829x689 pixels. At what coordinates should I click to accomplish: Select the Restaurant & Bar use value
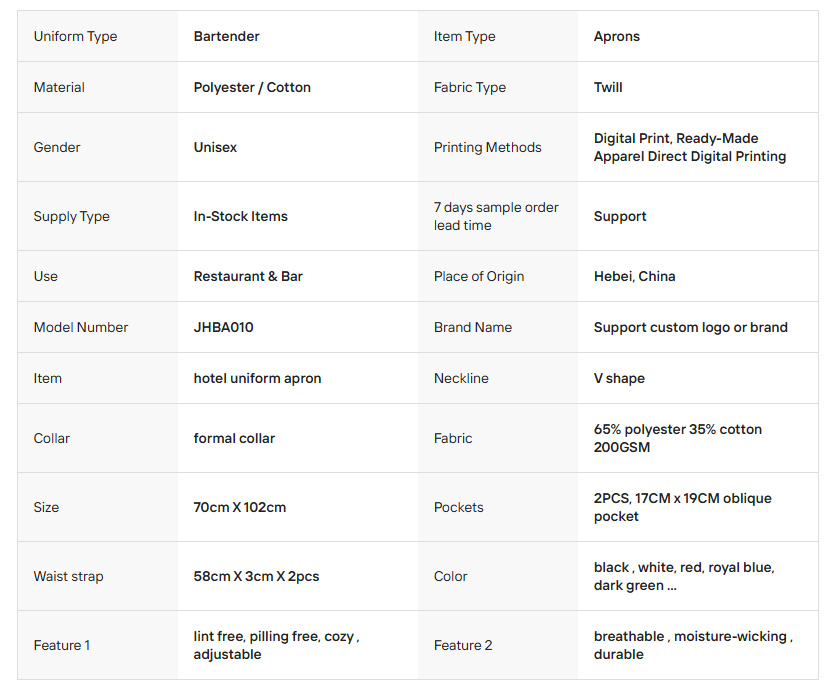248,277
